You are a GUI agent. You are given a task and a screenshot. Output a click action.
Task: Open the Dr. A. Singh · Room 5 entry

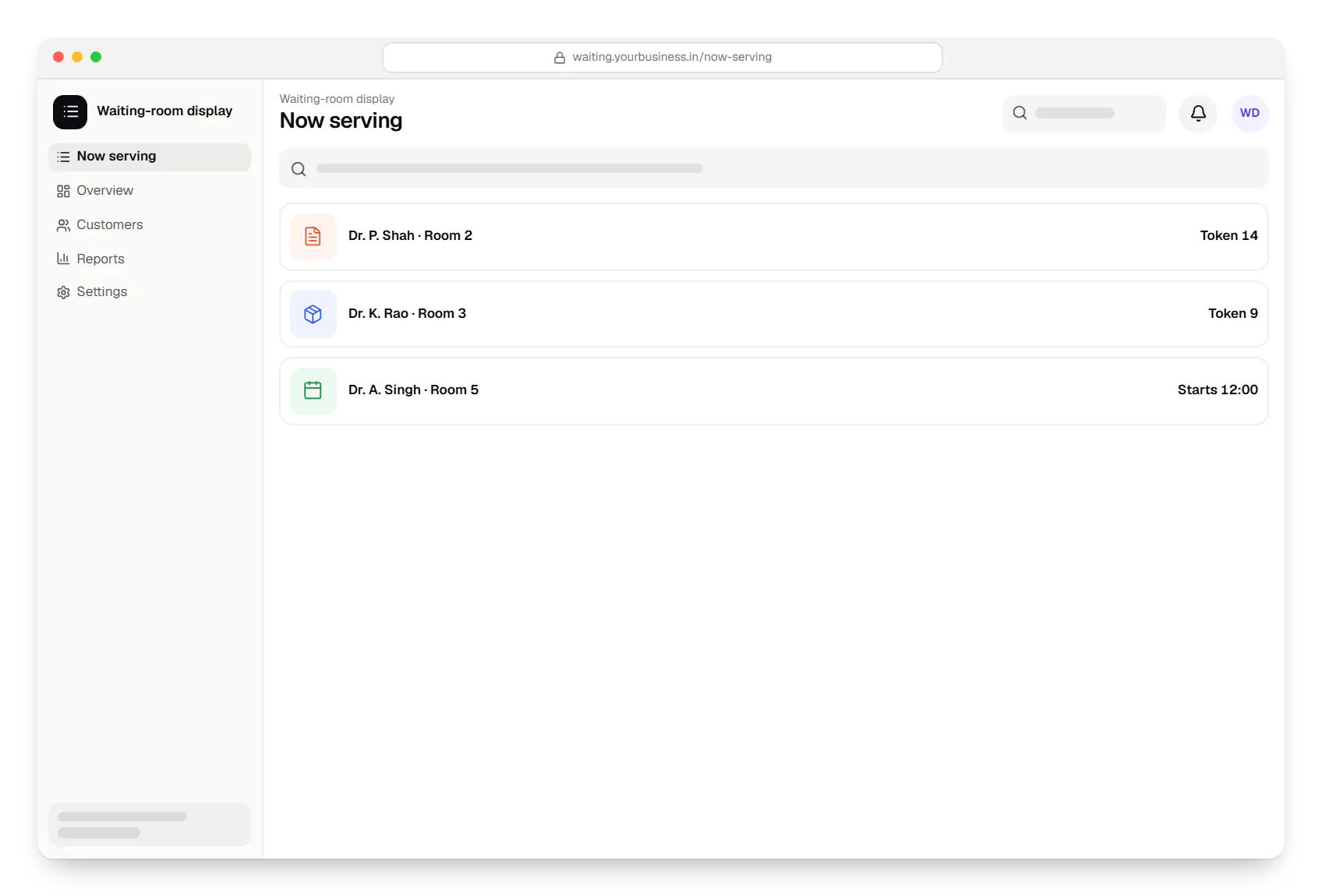point(774,391)
